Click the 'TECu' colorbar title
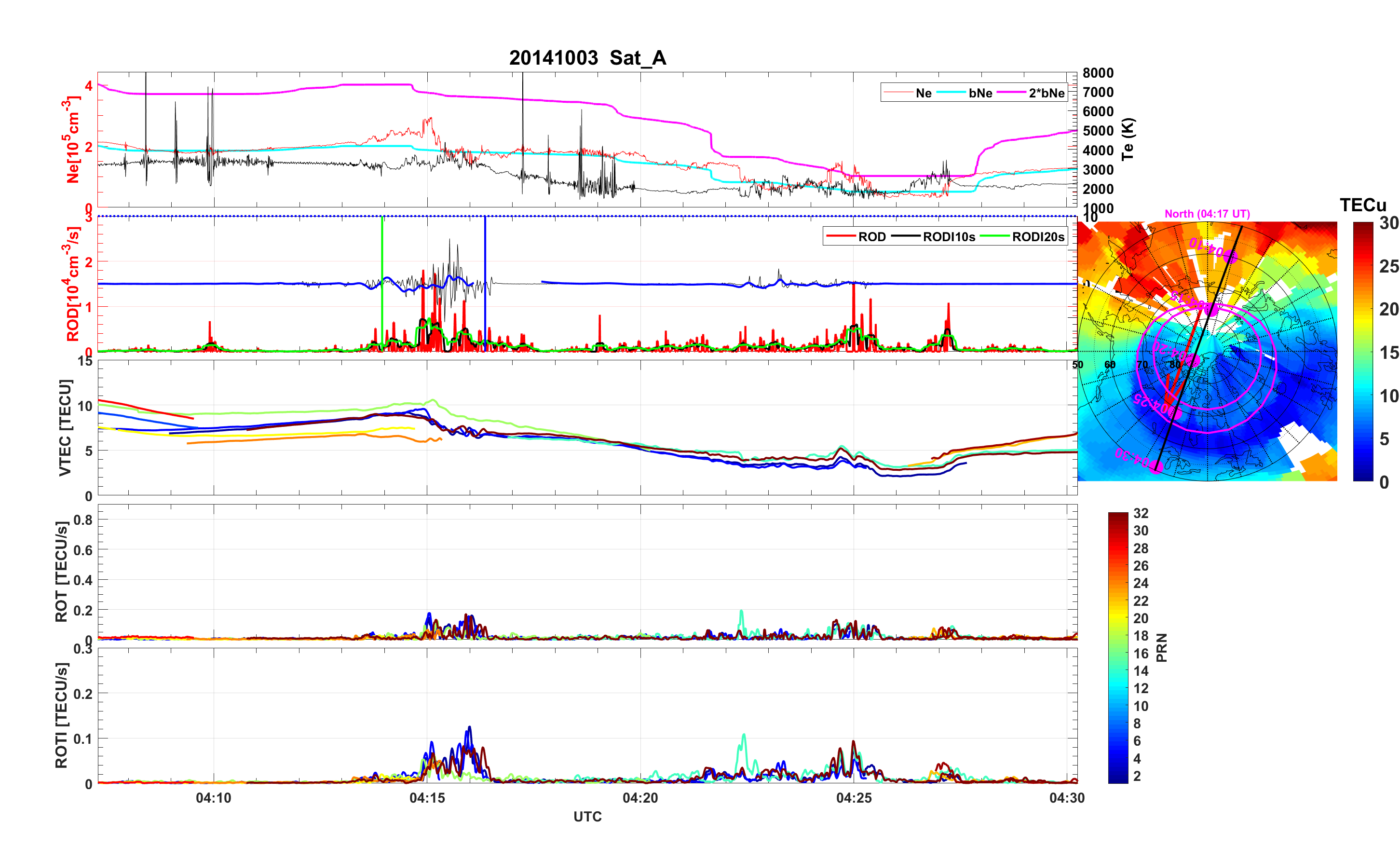The width and height of the screenshot is (1400, 847). (1362, 205)
